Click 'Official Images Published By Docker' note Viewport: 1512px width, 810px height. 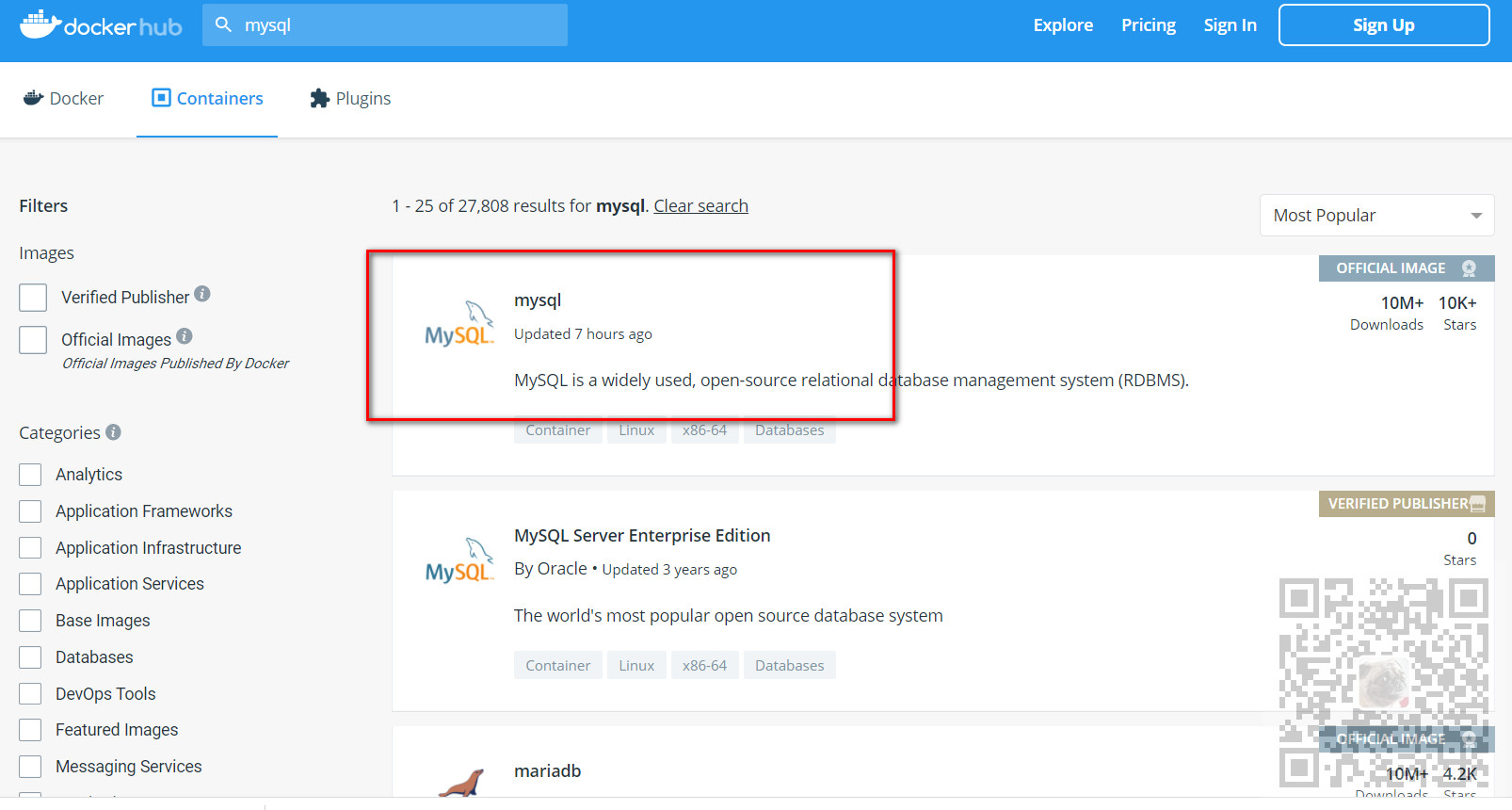tap(175, 364)
